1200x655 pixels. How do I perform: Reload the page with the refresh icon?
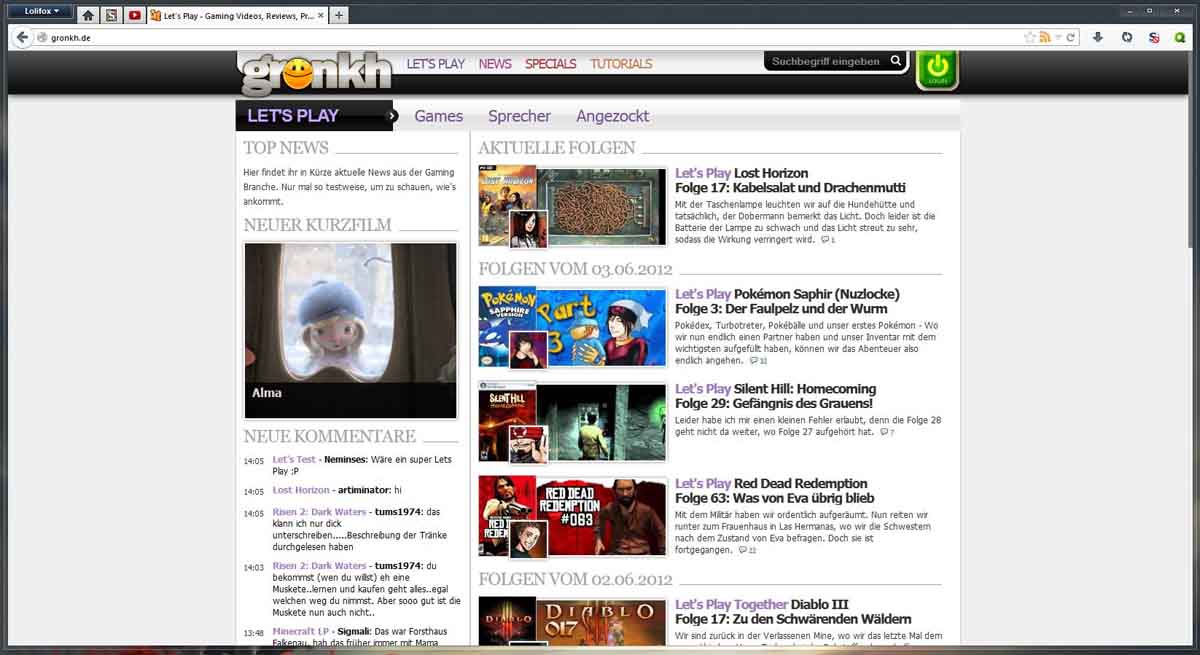(x=1071, y=37)
